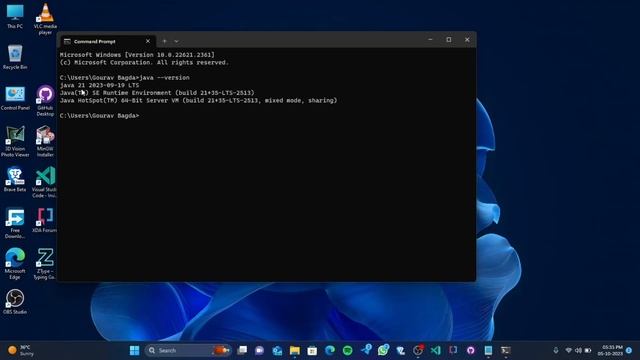Click the Java SE Runtime Environment line
The height and width of the screenshot is (360, 640).
(x=157, y=93)
